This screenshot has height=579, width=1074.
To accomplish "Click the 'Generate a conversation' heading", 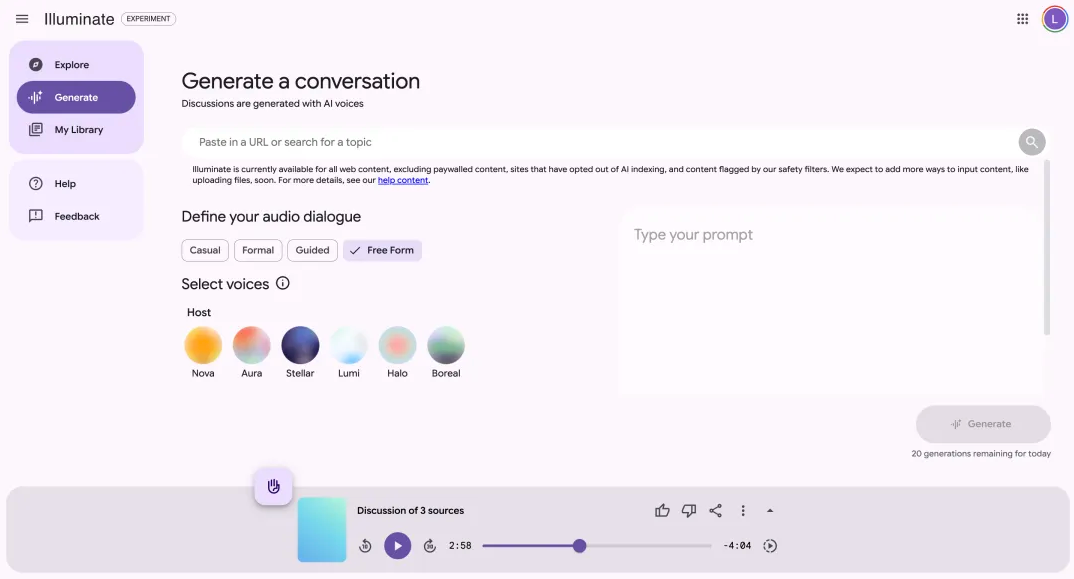I will coord(301,81).
